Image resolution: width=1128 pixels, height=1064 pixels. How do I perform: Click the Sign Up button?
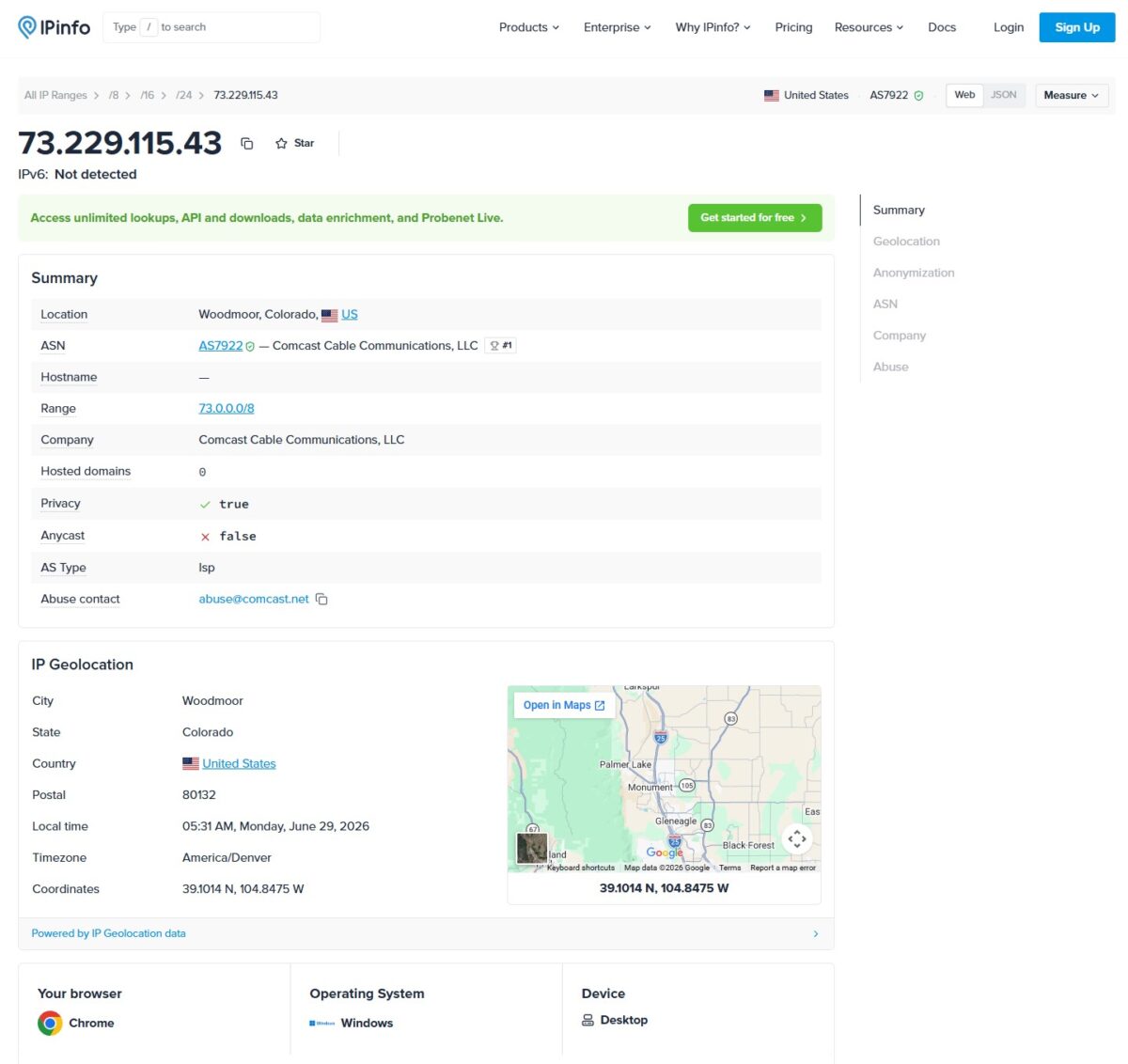click(x=1077, y=27)
